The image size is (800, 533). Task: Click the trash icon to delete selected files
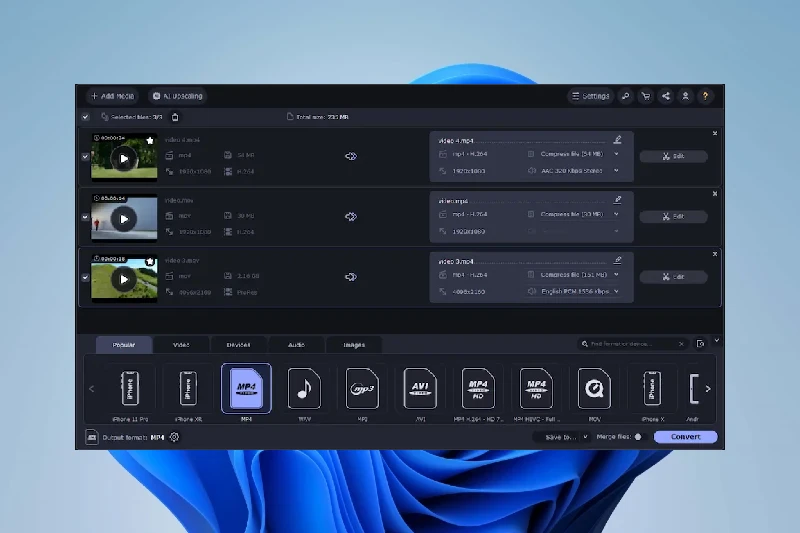pos(175,117)
